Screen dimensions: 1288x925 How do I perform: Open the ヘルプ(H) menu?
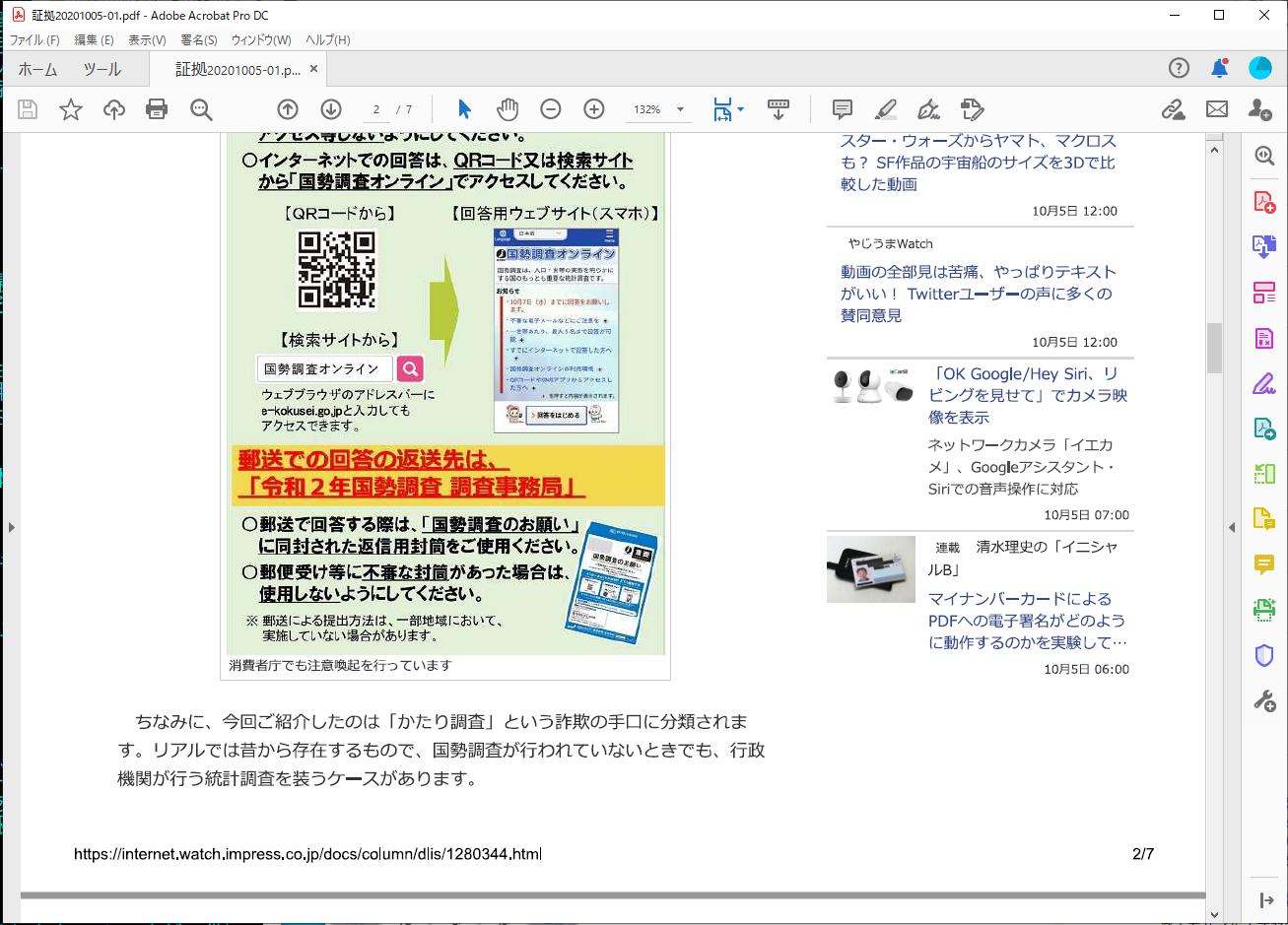click(x=328, y=40)
